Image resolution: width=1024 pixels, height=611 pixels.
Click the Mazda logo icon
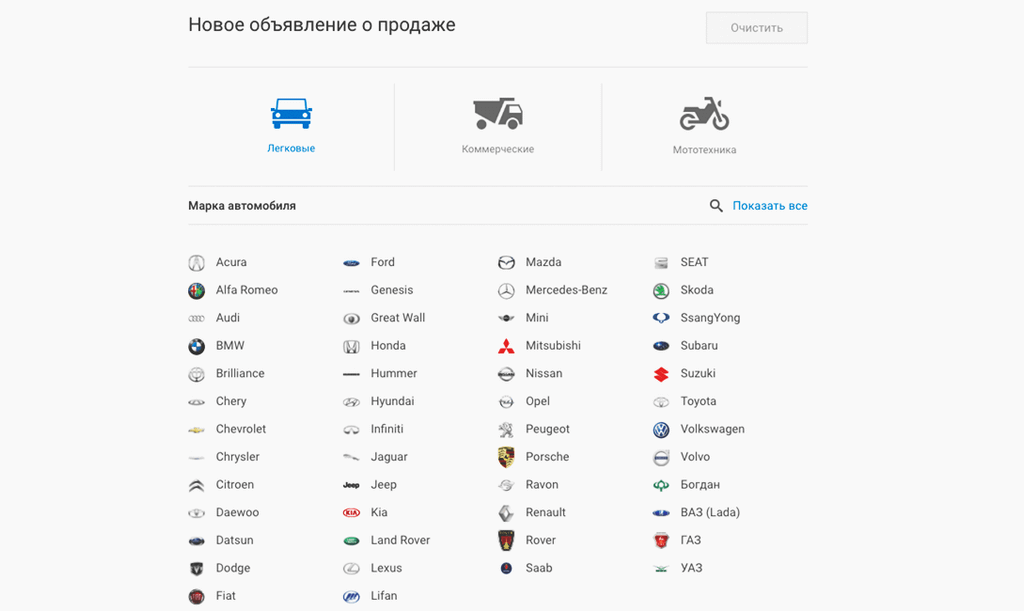[x=506, y=262]
